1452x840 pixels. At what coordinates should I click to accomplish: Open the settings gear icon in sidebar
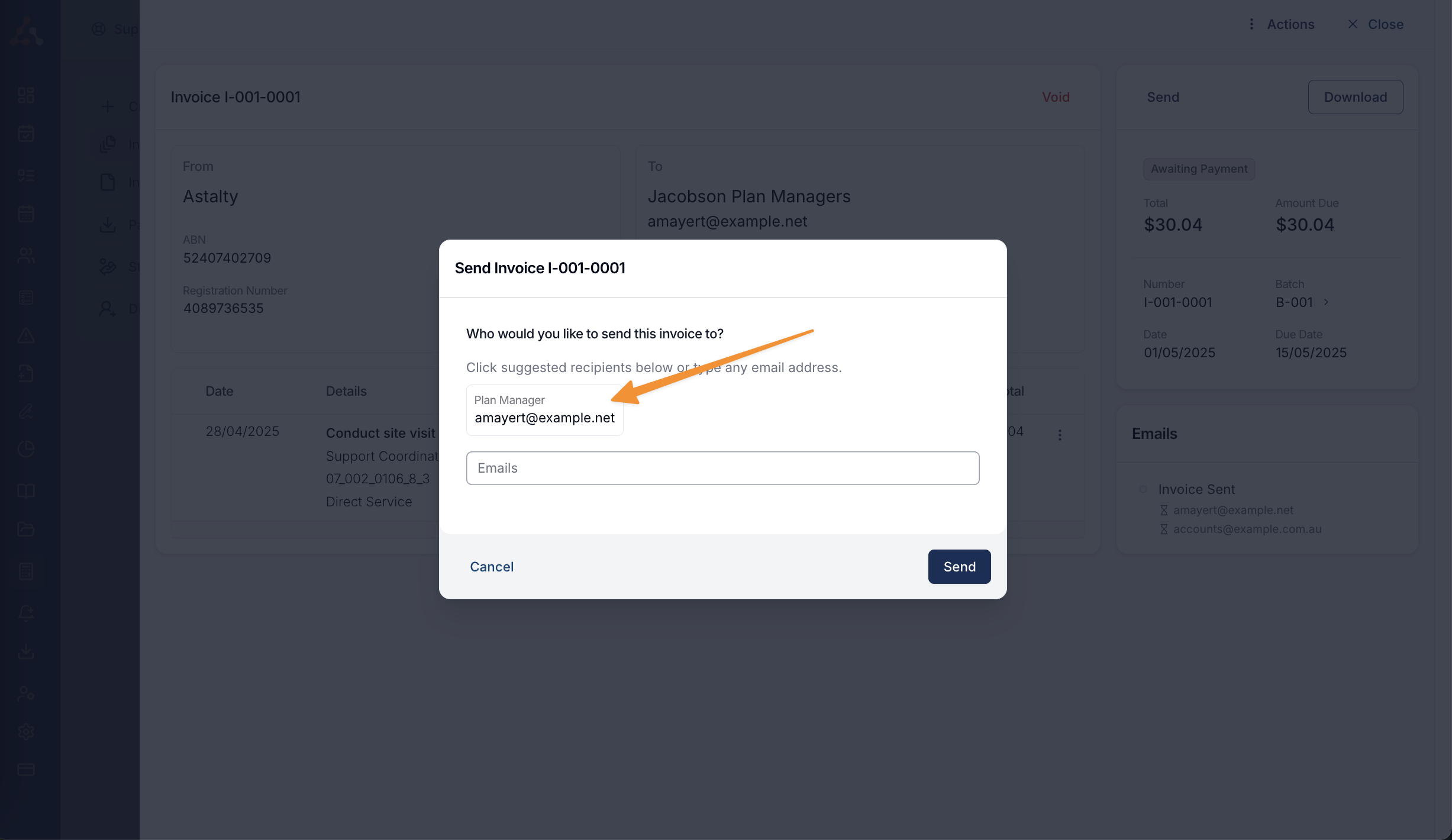pos(26,732)
